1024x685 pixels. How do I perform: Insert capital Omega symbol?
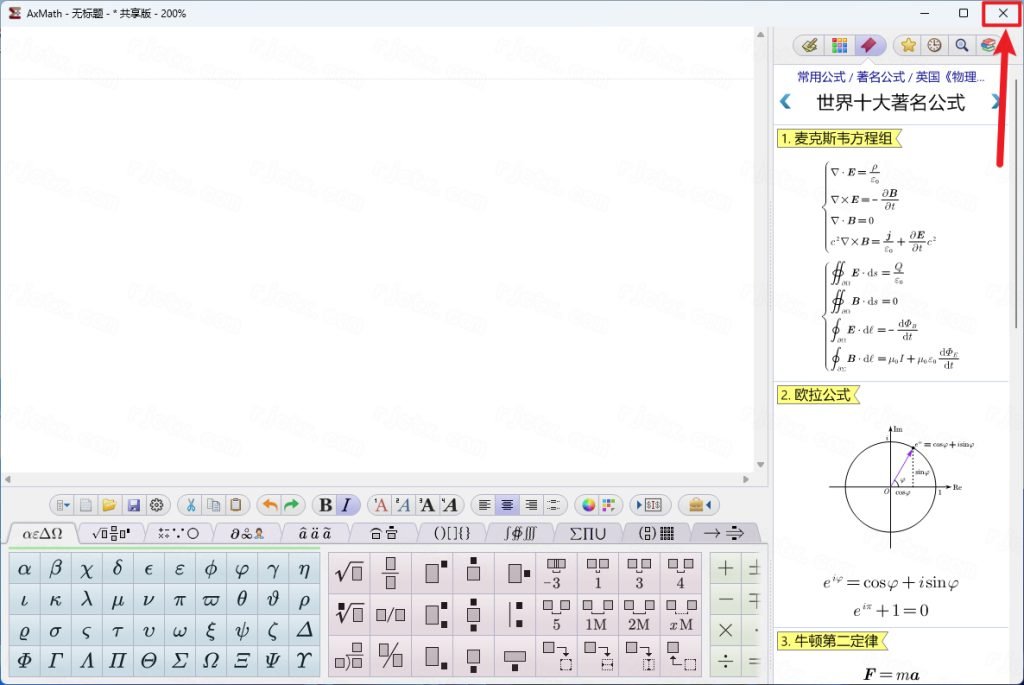[210, 660]
